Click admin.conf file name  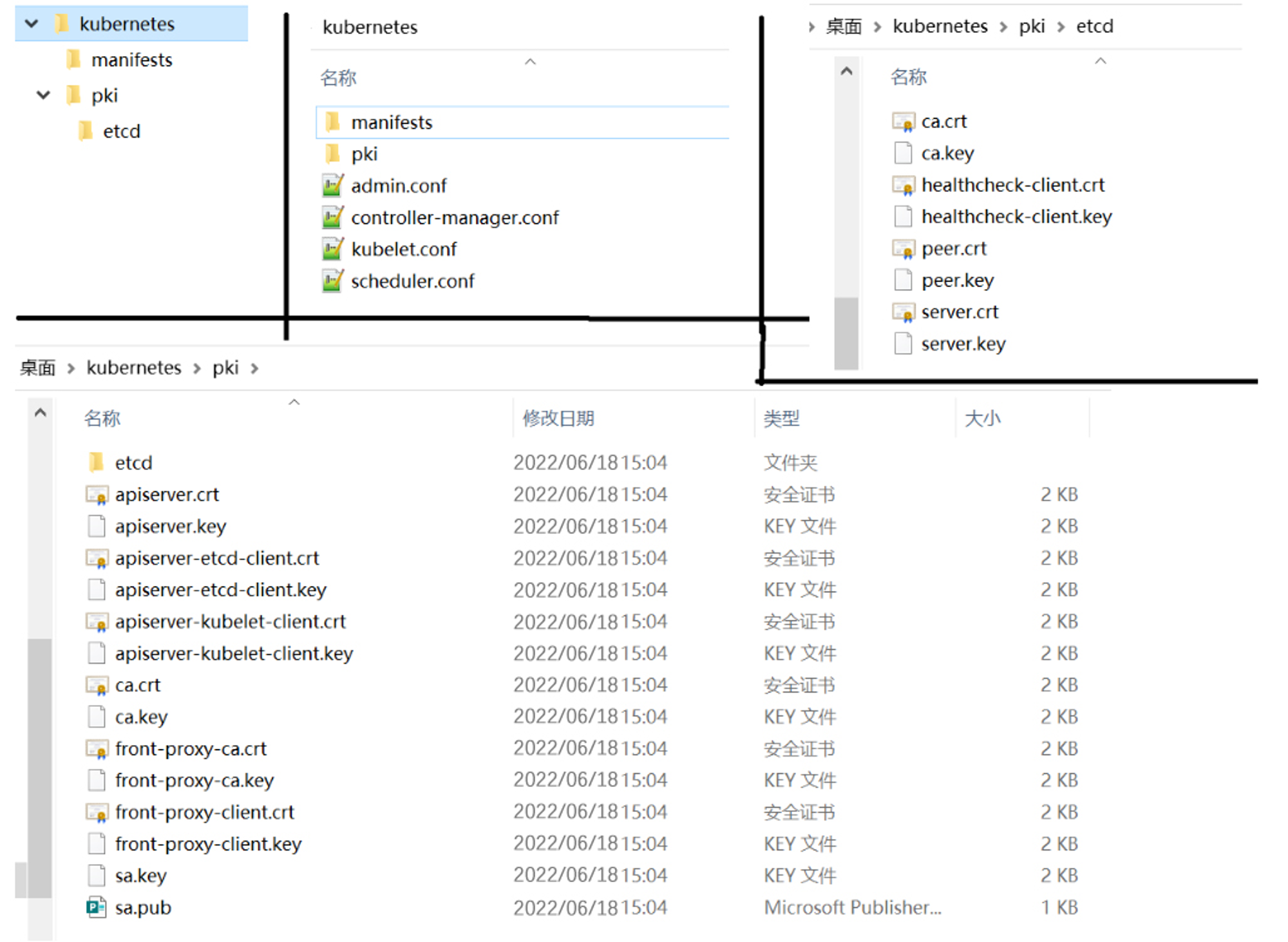point(399,186)
